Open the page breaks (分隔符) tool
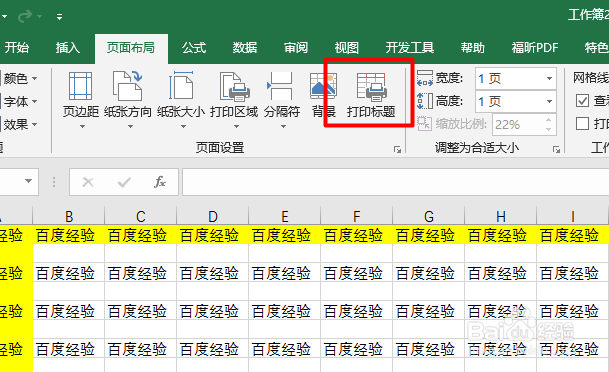 (x=282, y=100)
